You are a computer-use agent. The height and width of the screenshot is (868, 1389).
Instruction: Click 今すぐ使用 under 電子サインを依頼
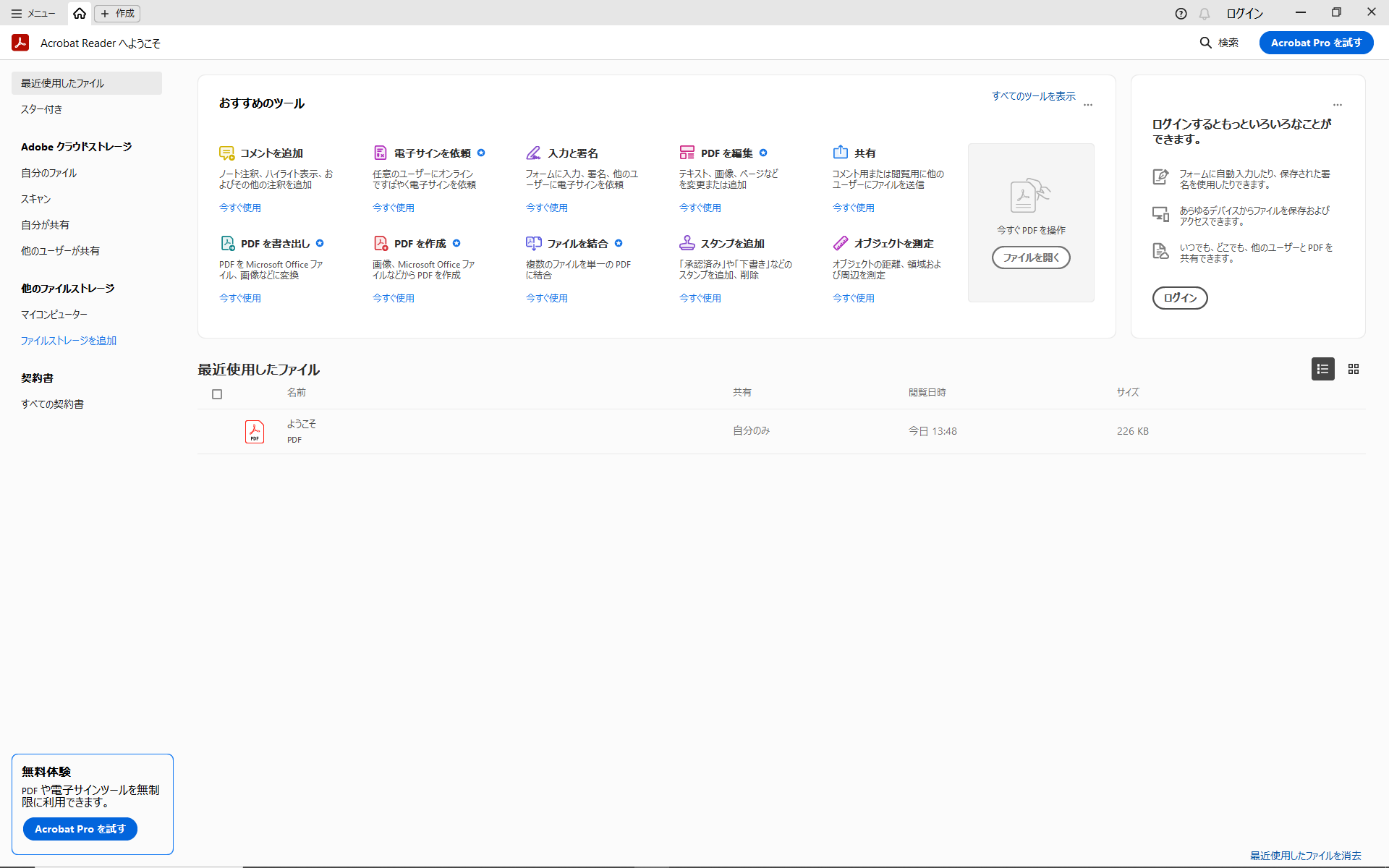[394, 208]
